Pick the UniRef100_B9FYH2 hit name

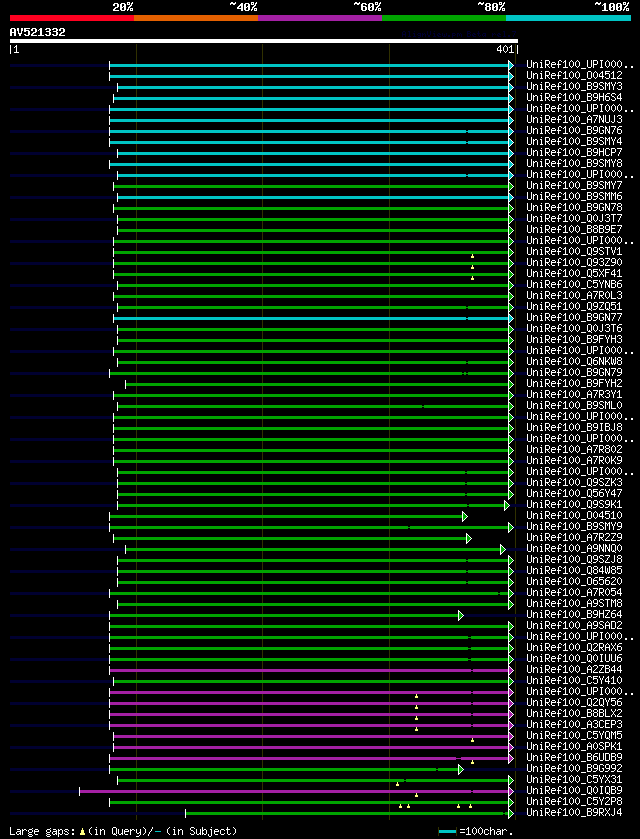[x=574, y=383]
